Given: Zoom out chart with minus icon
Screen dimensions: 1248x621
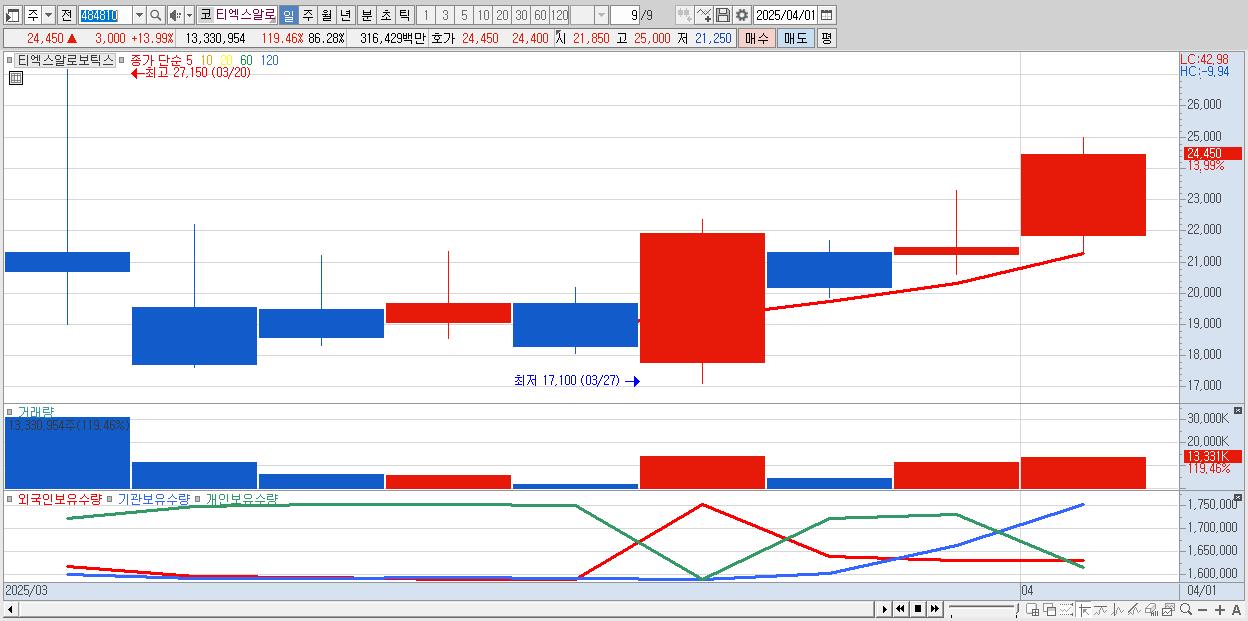Looking at the screenshot, I should (1203, 609).
